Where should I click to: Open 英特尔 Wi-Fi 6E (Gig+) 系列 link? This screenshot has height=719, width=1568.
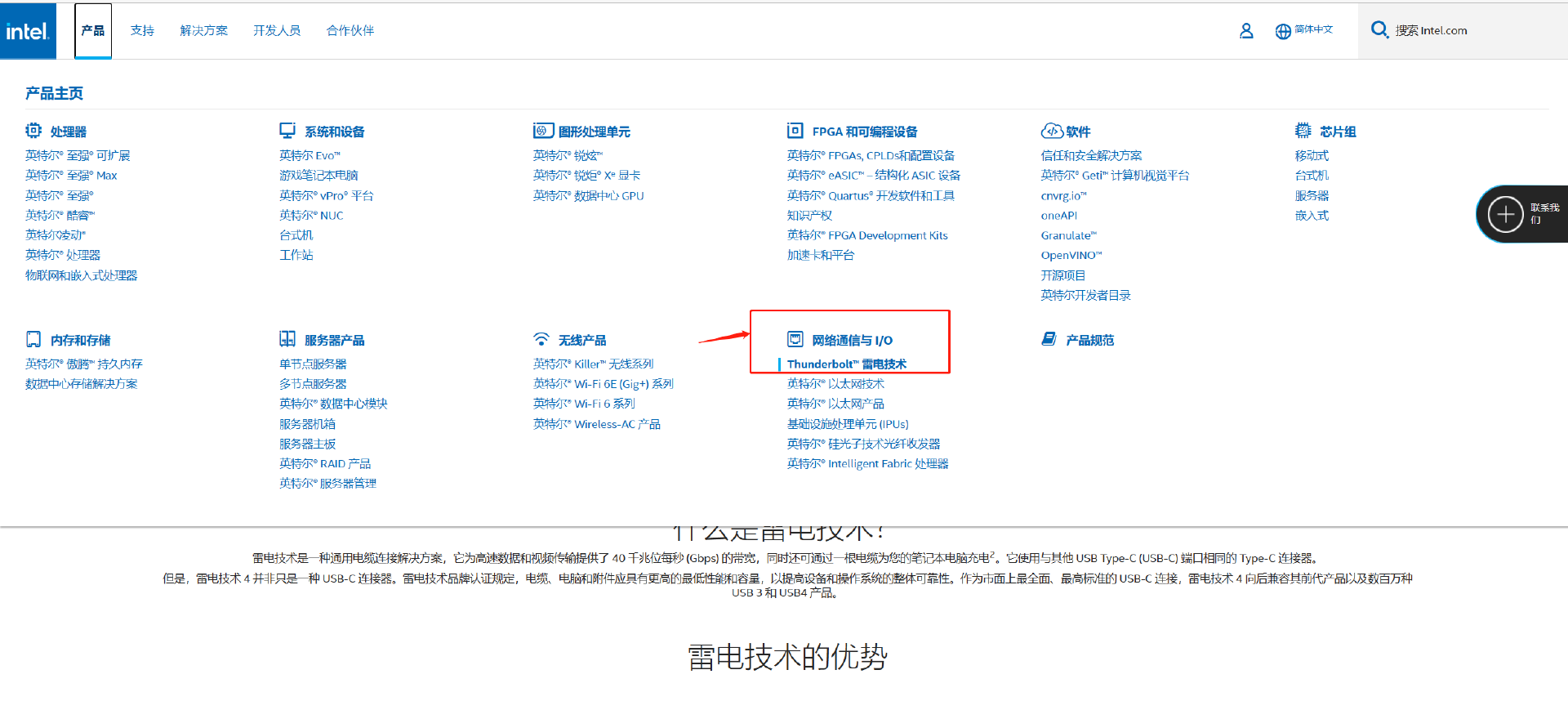(x=604, y=383)
